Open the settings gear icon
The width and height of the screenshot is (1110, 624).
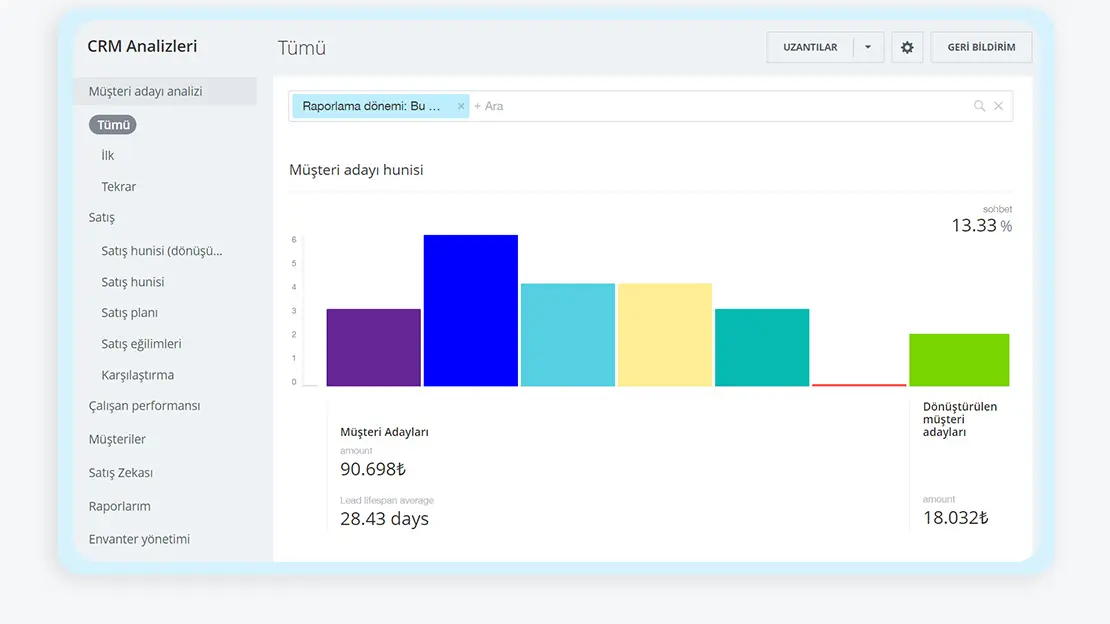click(x=907, y=47)
